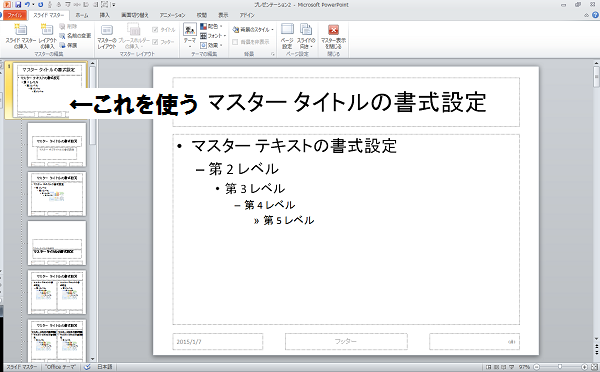
Task: Click 名前の変更 rename button
Action: pyautogui.click(x=75, y=36)
